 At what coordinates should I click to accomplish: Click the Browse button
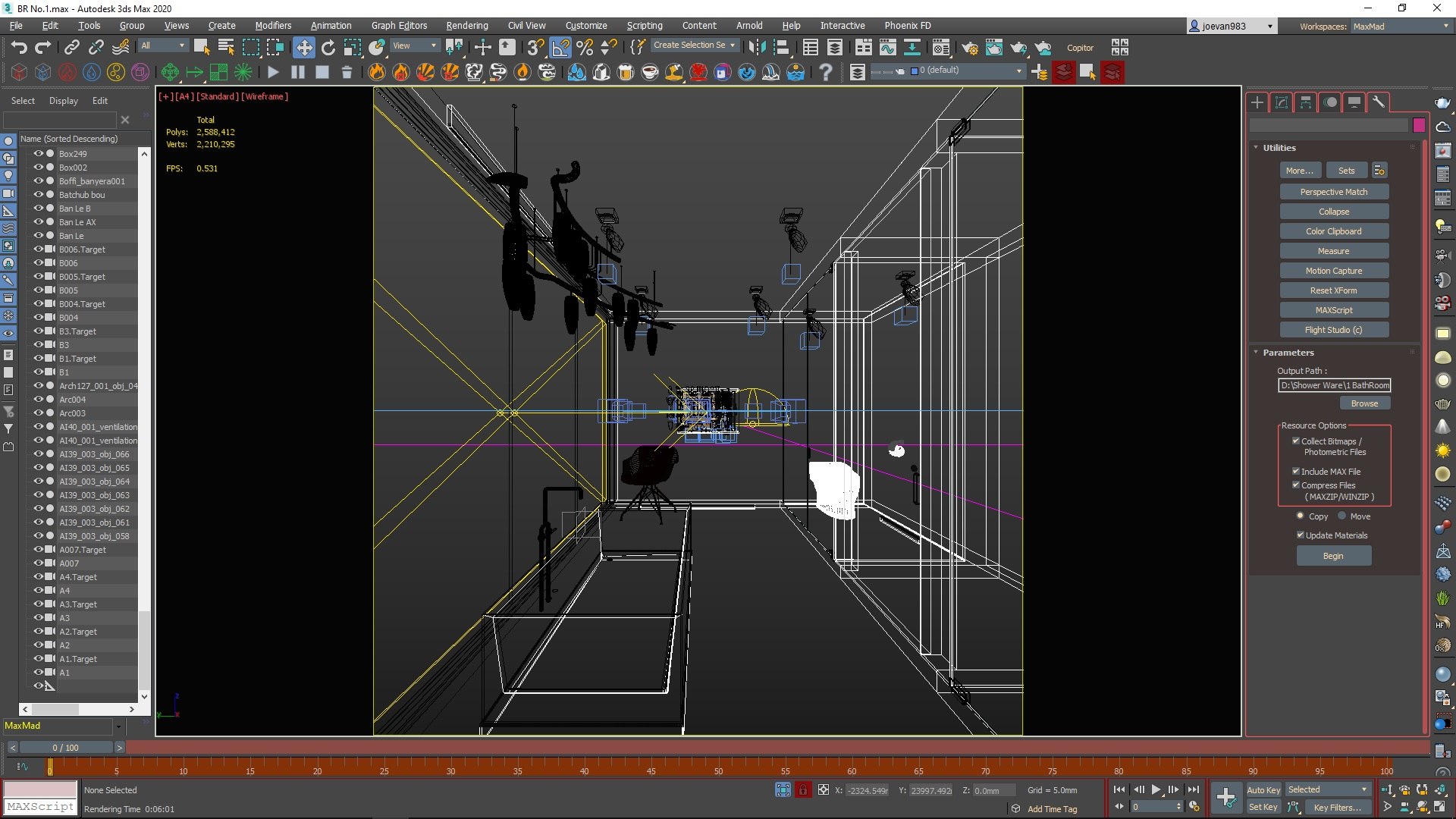(x=1364, y=403)
